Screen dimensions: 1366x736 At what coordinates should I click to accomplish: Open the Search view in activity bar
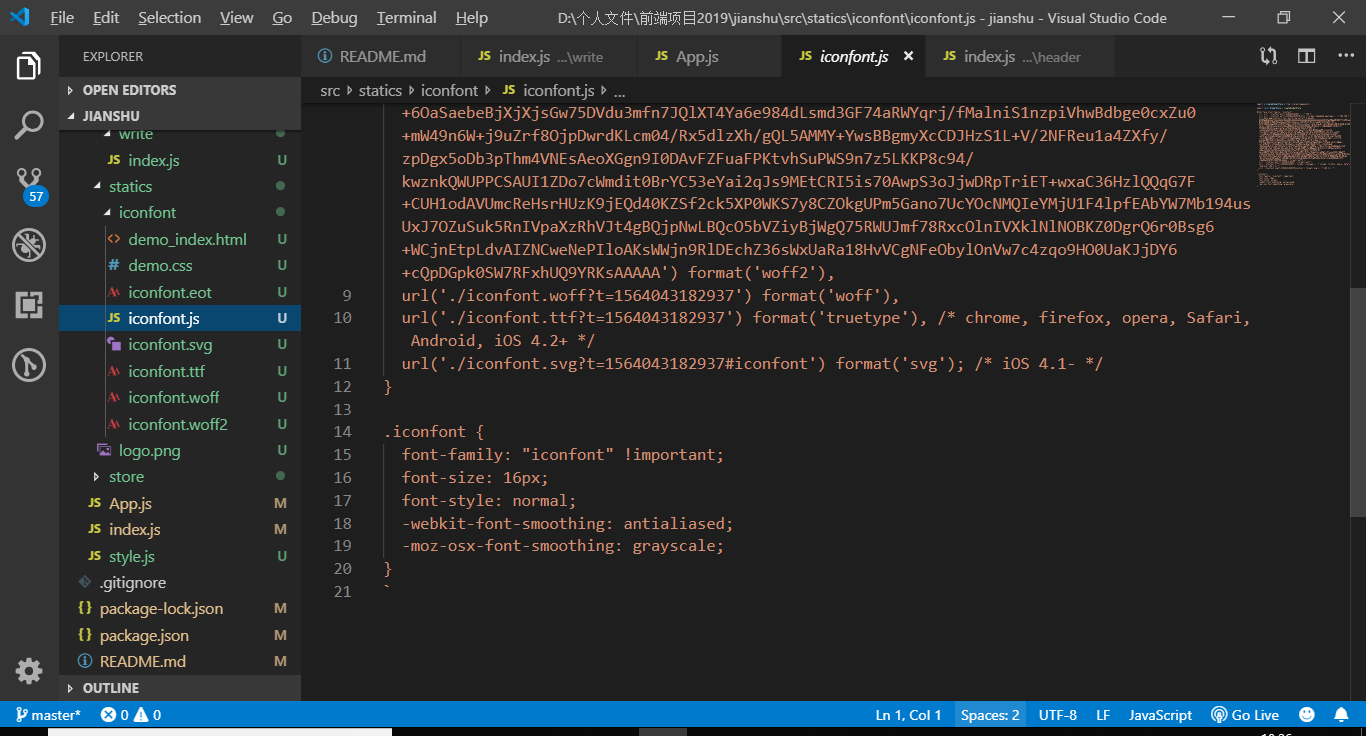point(29,125)
